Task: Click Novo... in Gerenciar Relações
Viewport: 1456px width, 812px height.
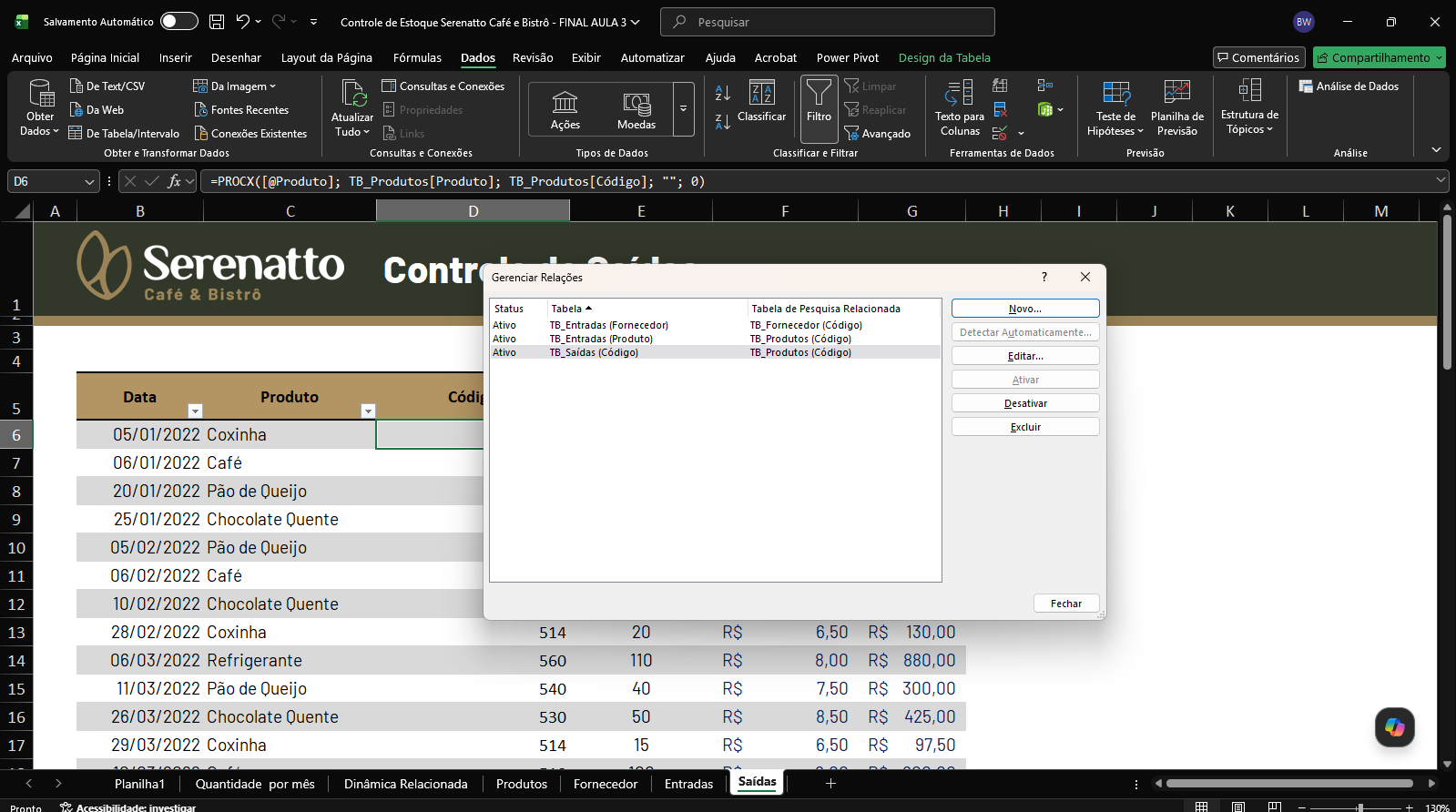Action: (x=1025, y=309)
